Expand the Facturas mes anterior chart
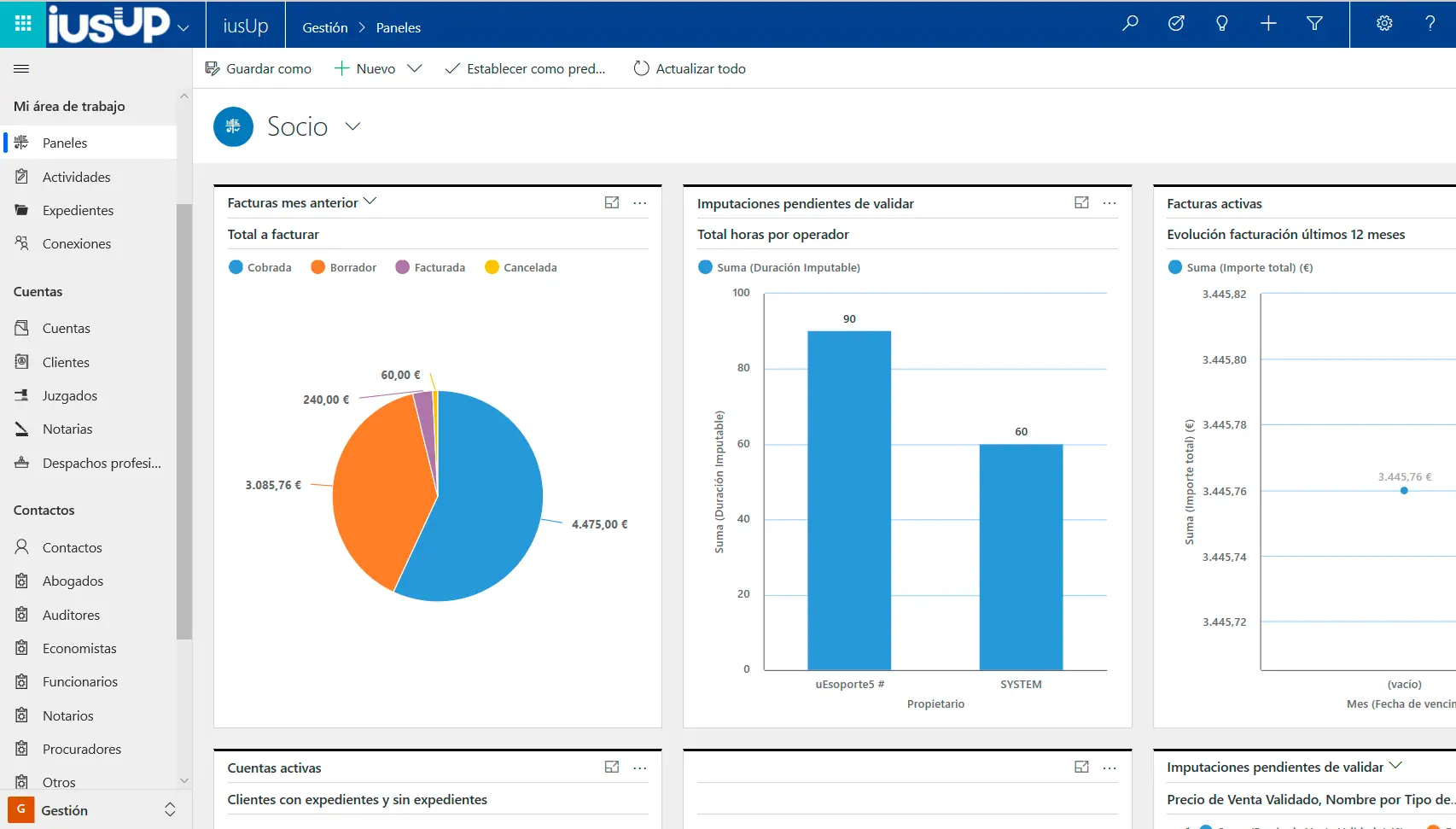This screenshot has height=829, width=1456. [x=612, y=202]
